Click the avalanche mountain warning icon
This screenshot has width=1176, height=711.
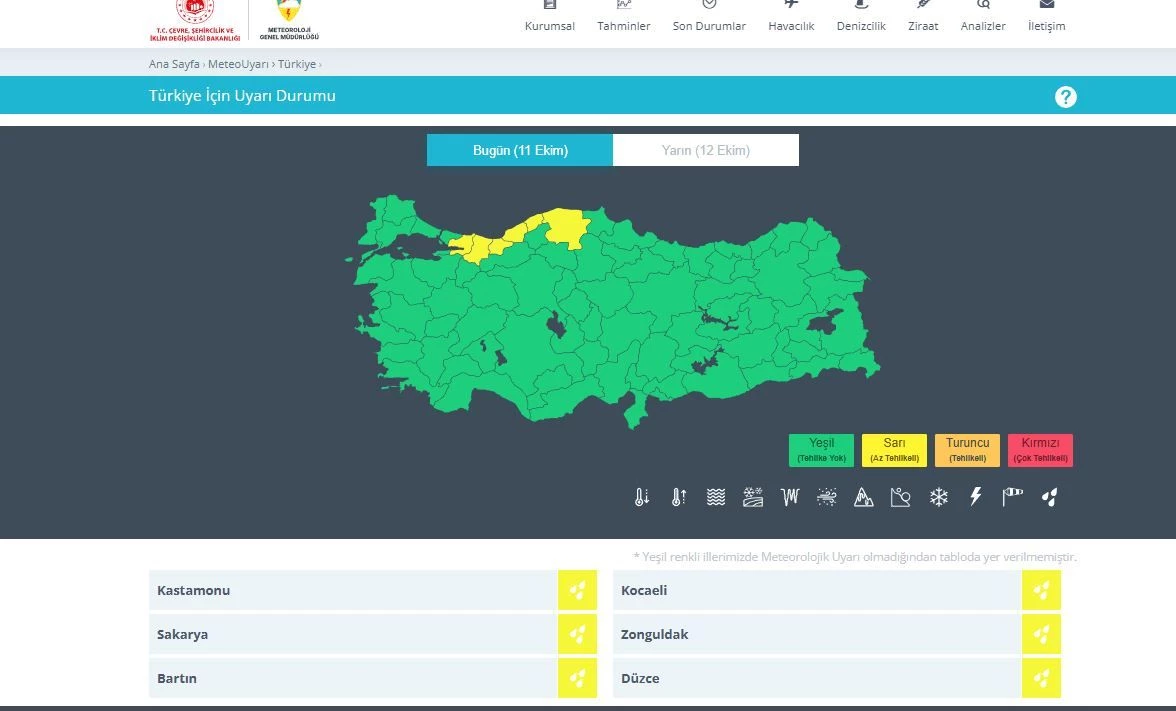864,497
